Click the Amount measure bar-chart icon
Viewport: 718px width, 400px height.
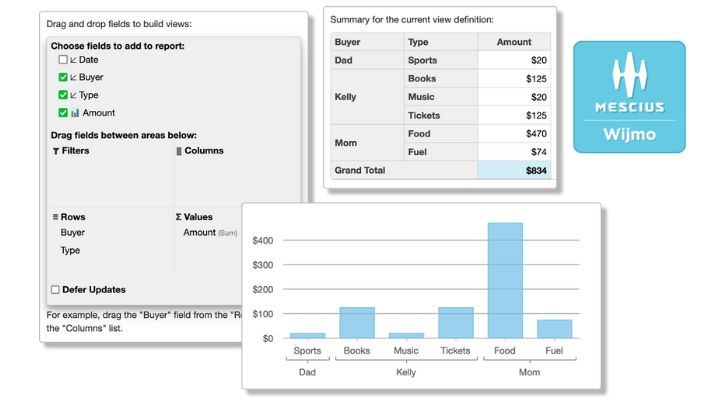tap(75, 113)
